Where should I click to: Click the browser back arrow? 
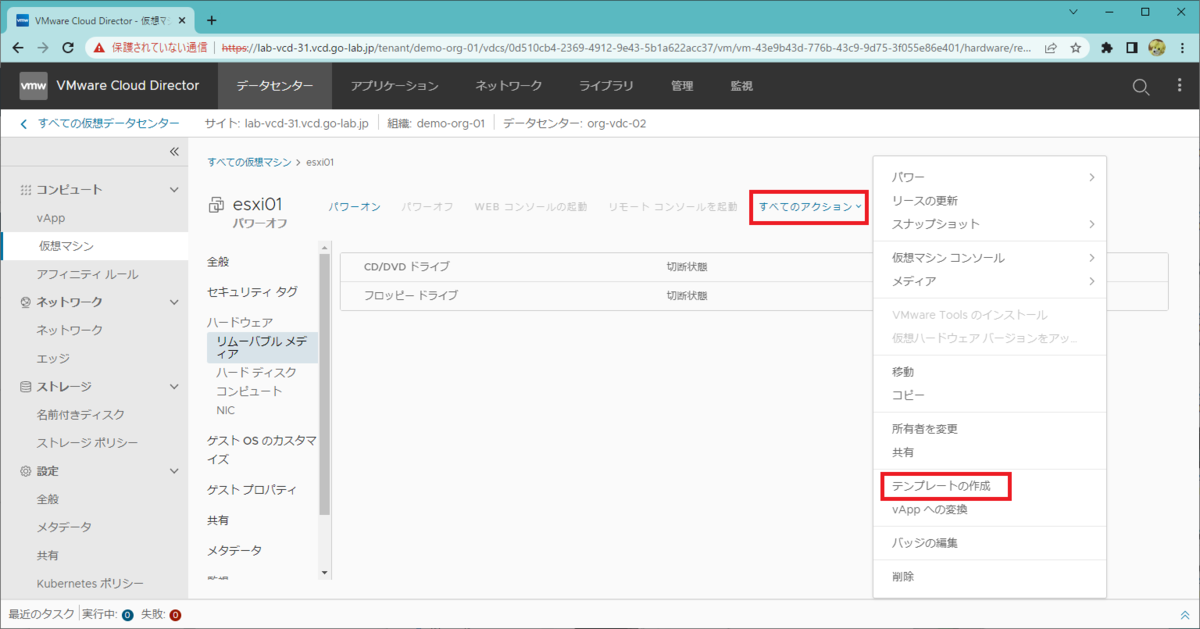click(18, 47)
